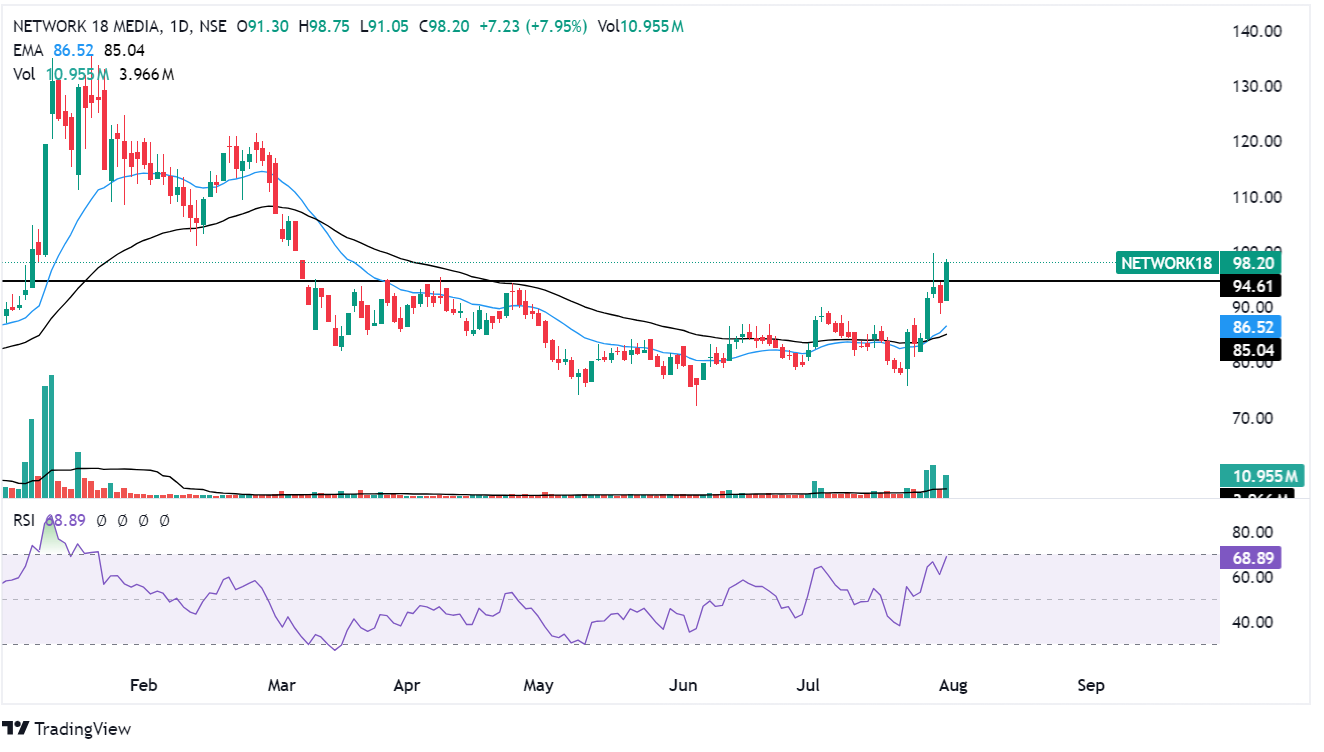The image size is (1324, 752).
Task: Click the NETWORK18 green price tag
Action: pos(1166,264)
